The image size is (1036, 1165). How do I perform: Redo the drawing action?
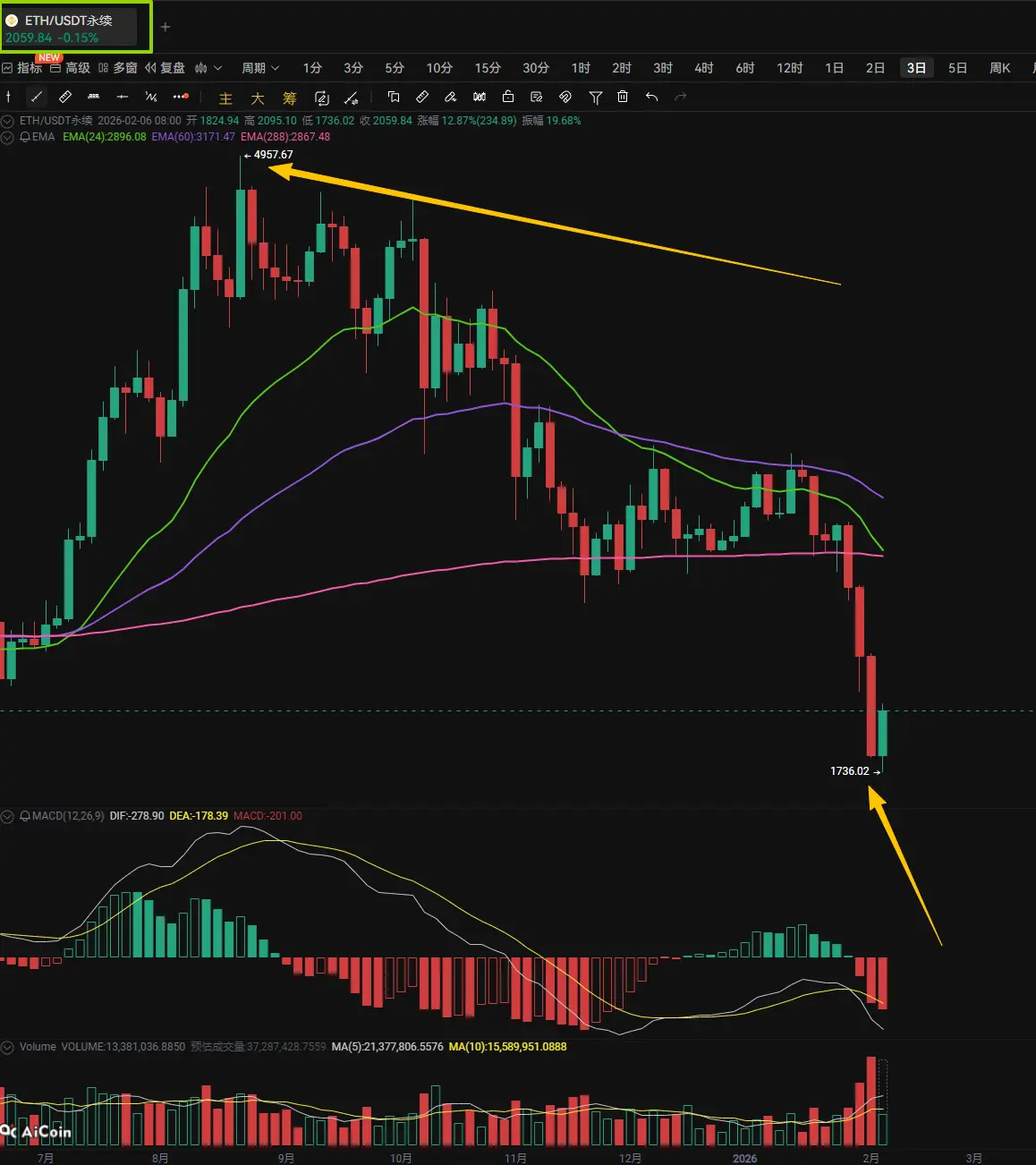click(x=681, y=97)
